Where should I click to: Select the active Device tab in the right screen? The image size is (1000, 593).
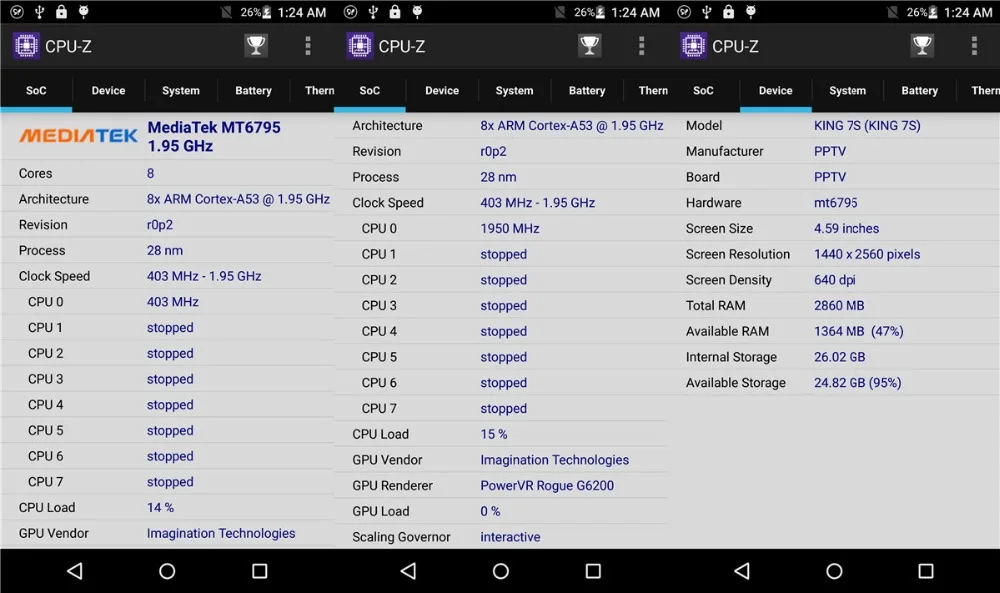776,91
